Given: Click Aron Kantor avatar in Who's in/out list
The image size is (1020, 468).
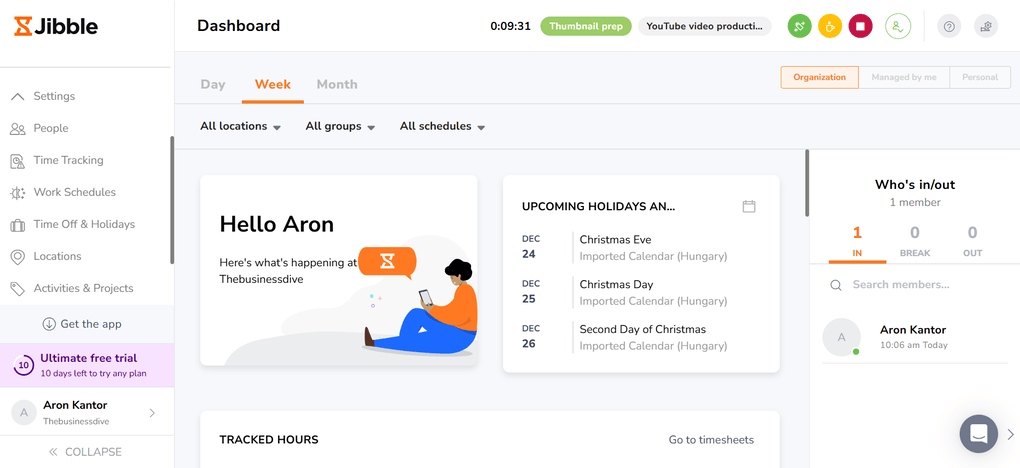Looking at the screenshot, I should (x=841, y=337).
